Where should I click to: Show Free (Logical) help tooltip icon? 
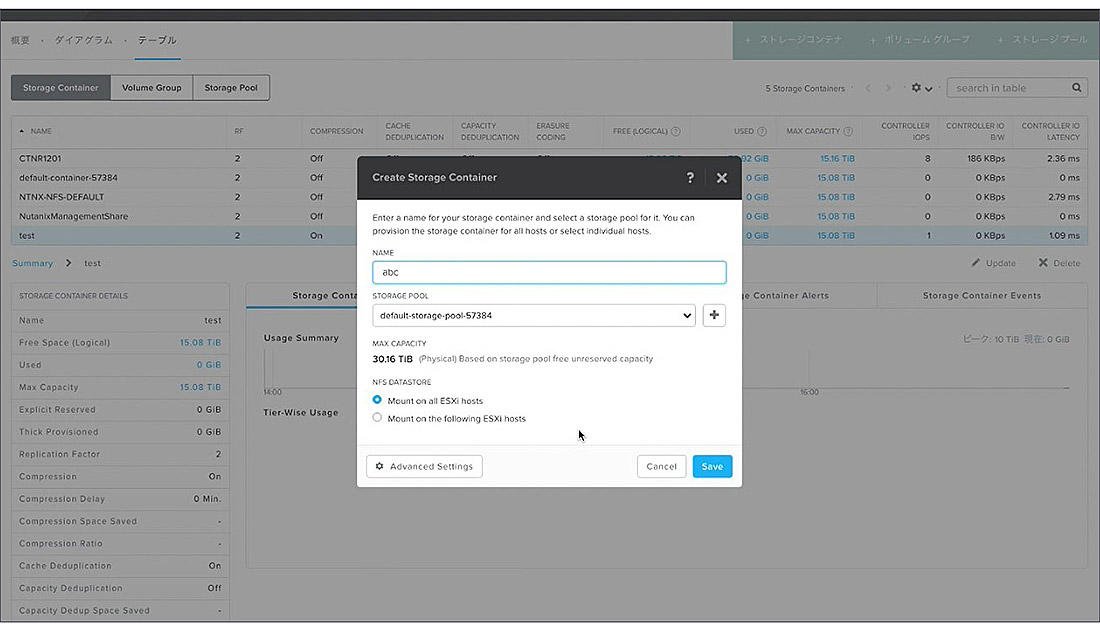pos(675,131)
